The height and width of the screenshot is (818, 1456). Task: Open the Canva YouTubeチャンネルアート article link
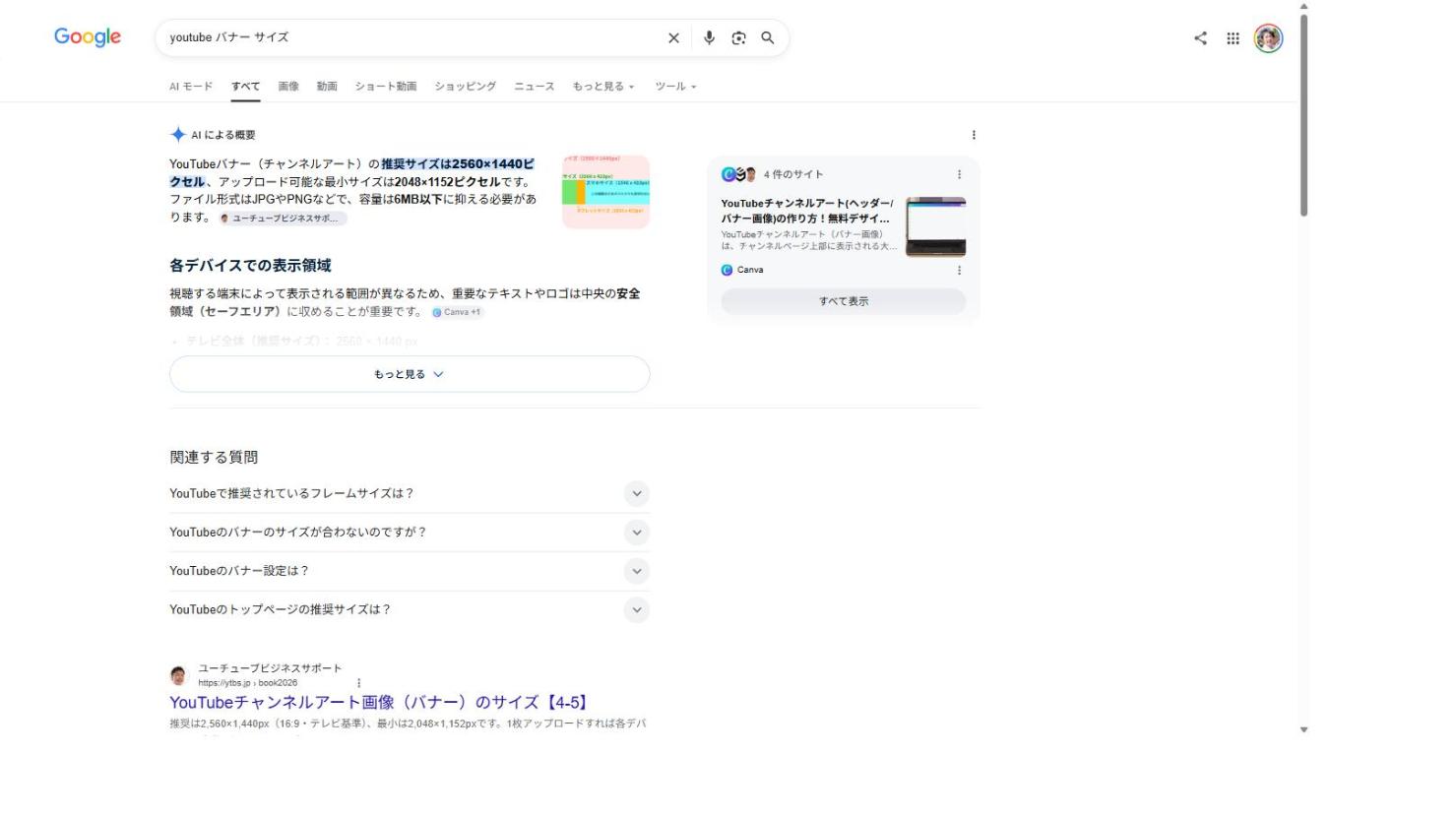805,211
